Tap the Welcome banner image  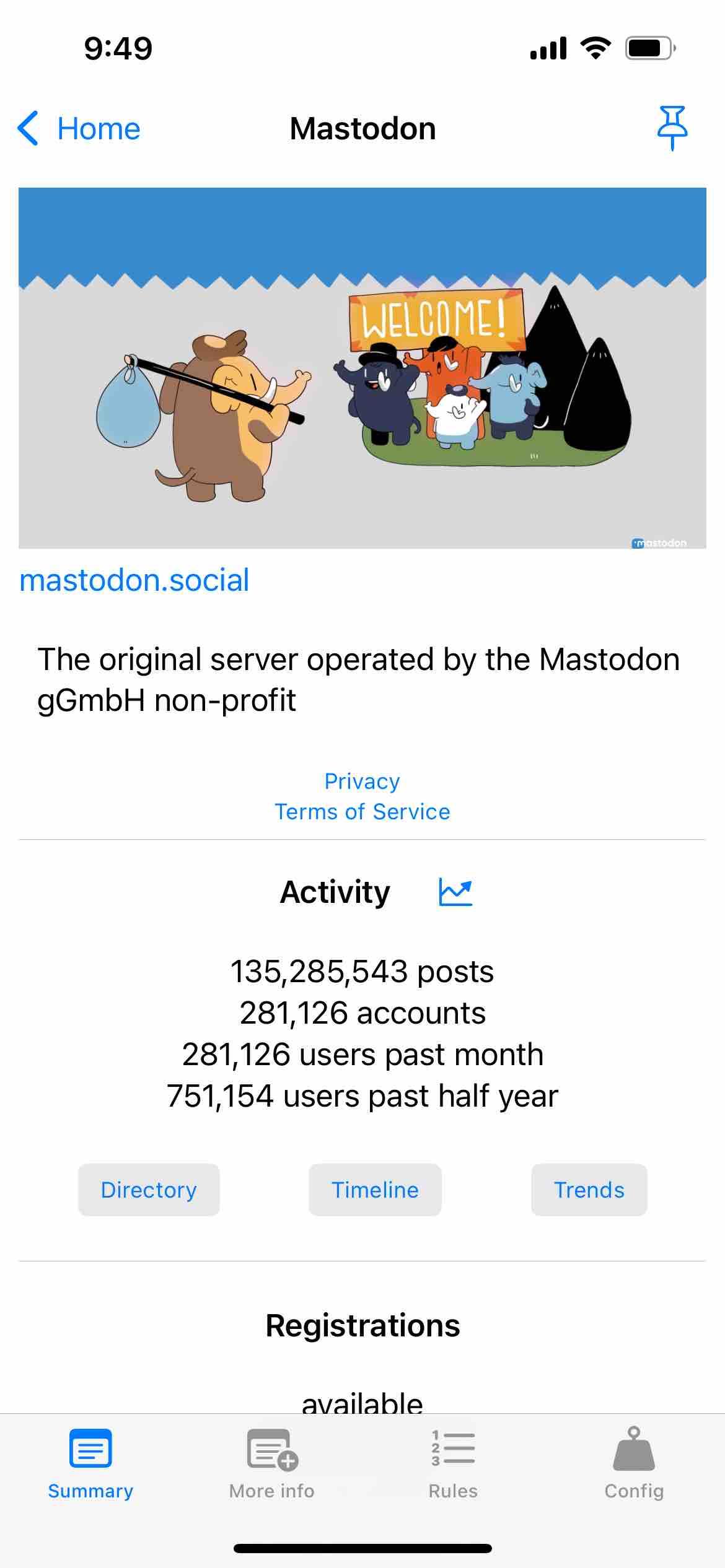362,368
